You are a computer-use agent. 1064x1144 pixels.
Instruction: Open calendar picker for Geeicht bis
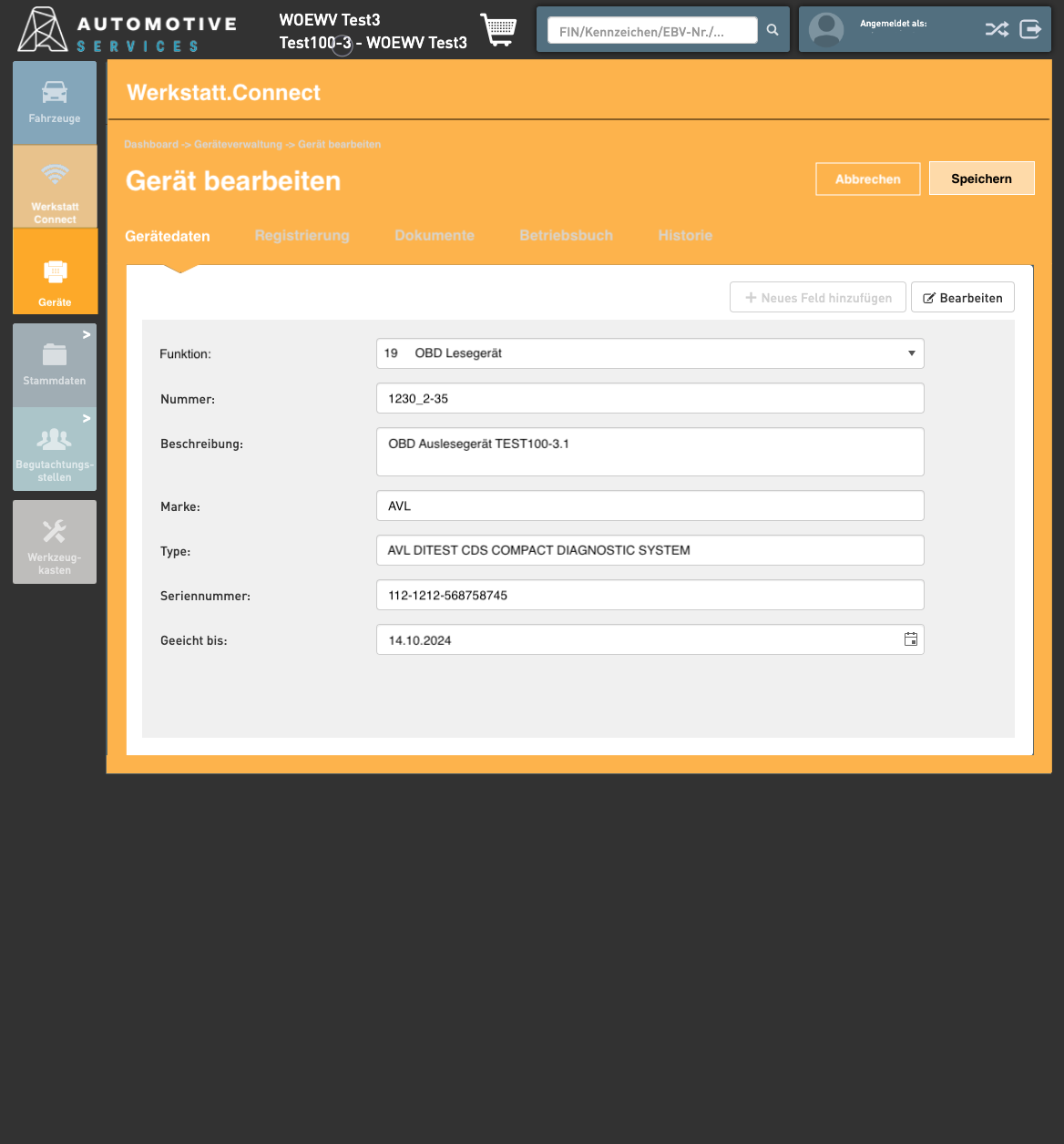coord(910,639)
